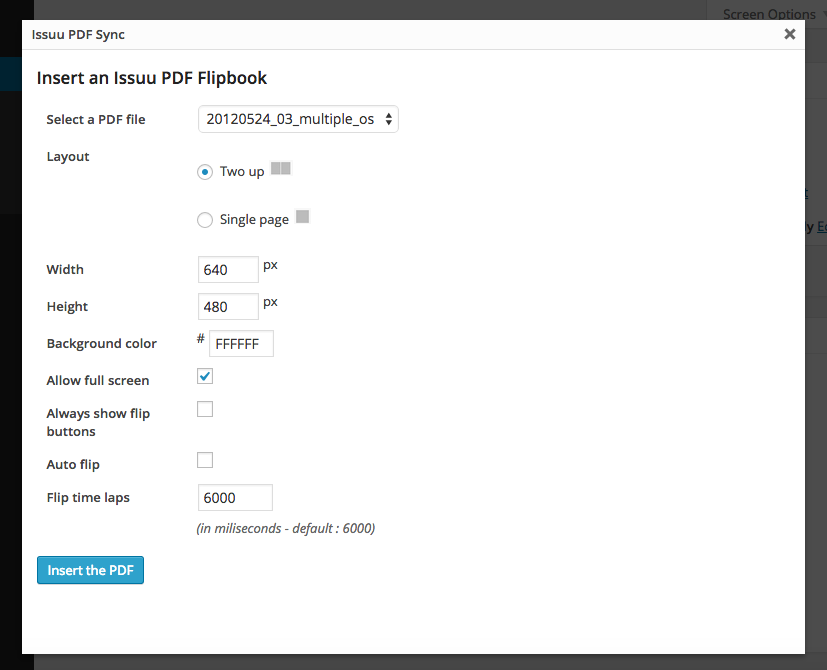Enable Always show flip buttons checkbox

point(205,409)
